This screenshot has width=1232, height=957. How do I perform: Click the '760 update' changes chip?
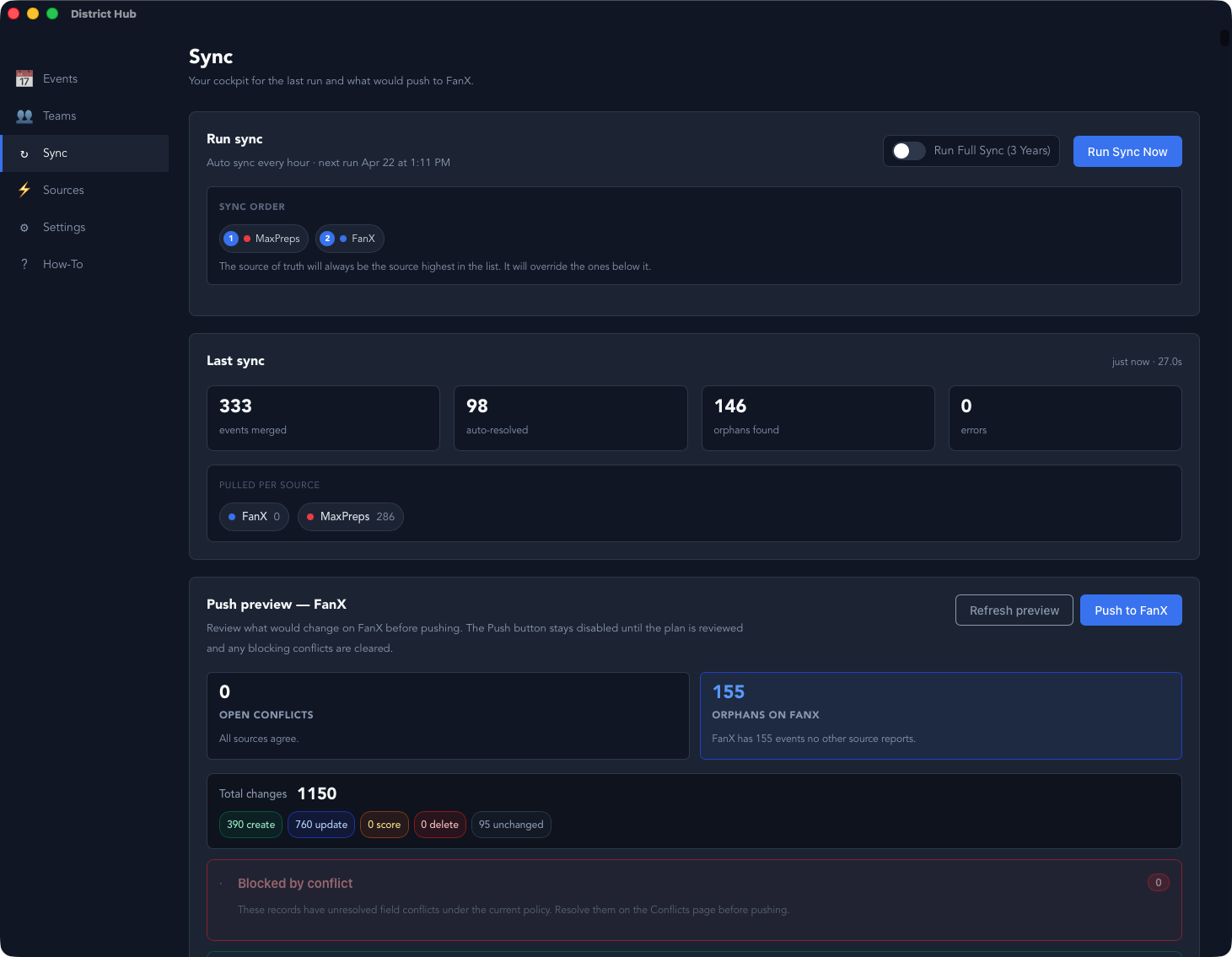point(321,825)
